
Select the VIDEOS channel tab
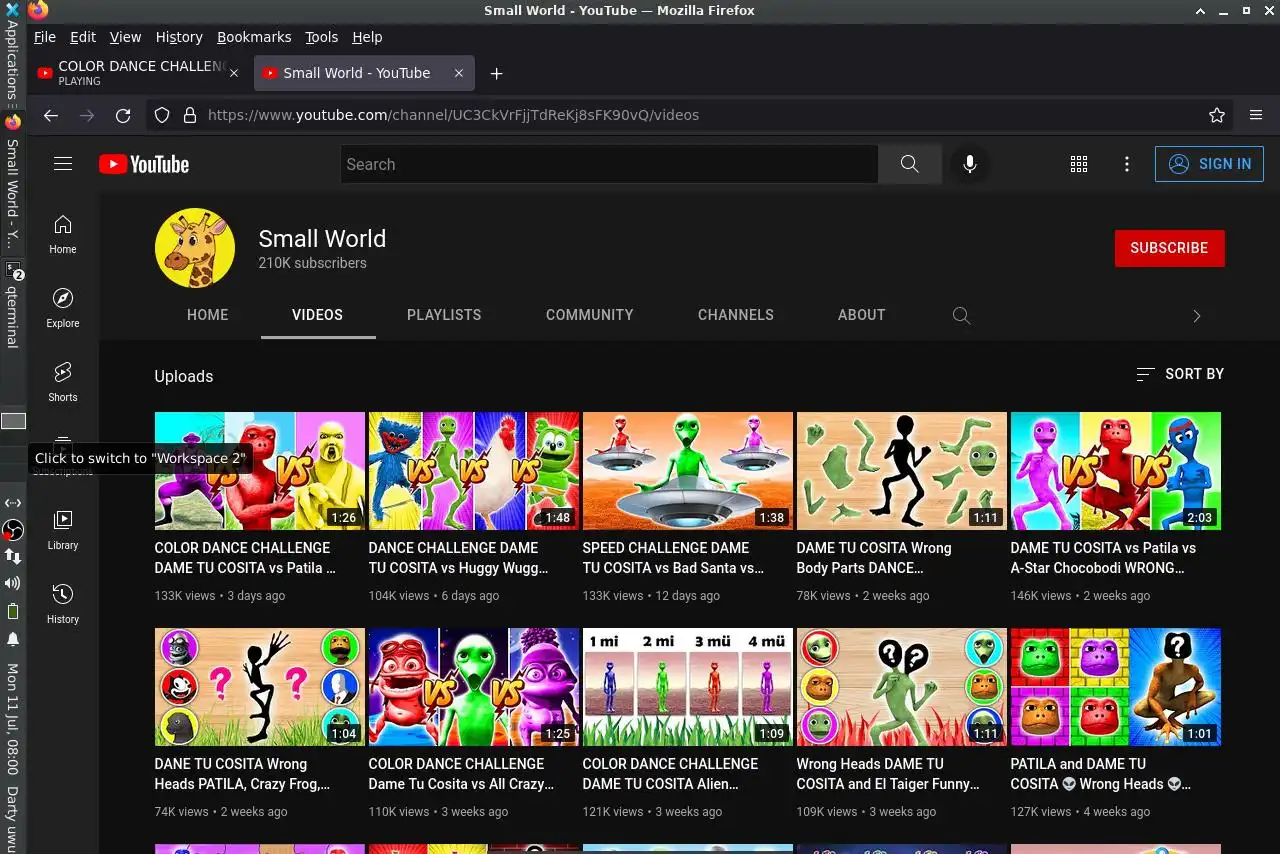click(318, 315)
